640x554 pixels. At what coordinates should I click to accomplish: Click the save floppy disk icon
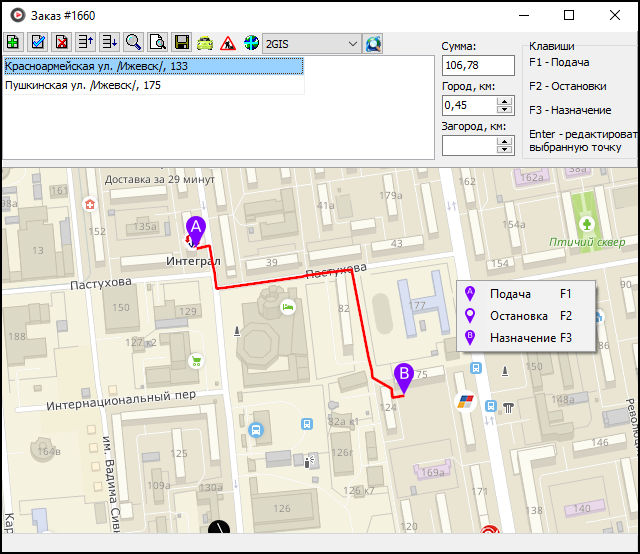[181, 43]
